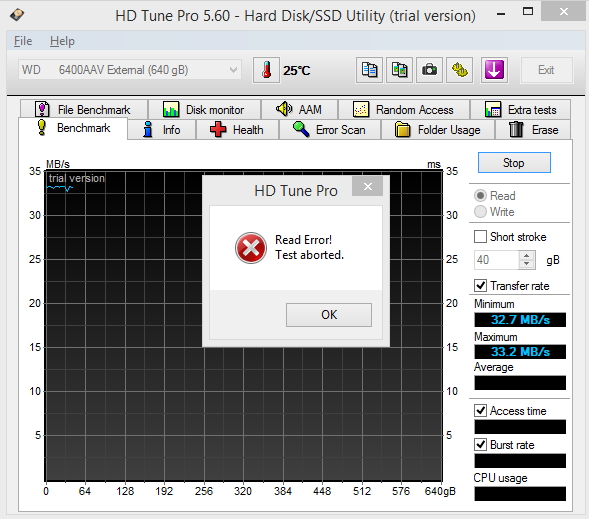Open the Disk monitor tab

pyautogui.click(x=204, y=110)
